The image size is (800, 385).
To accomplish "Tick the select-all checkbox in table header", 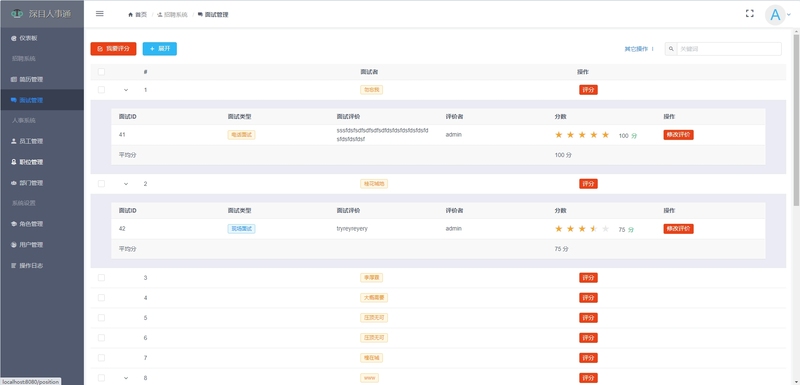I will click(x=101, y=72).
